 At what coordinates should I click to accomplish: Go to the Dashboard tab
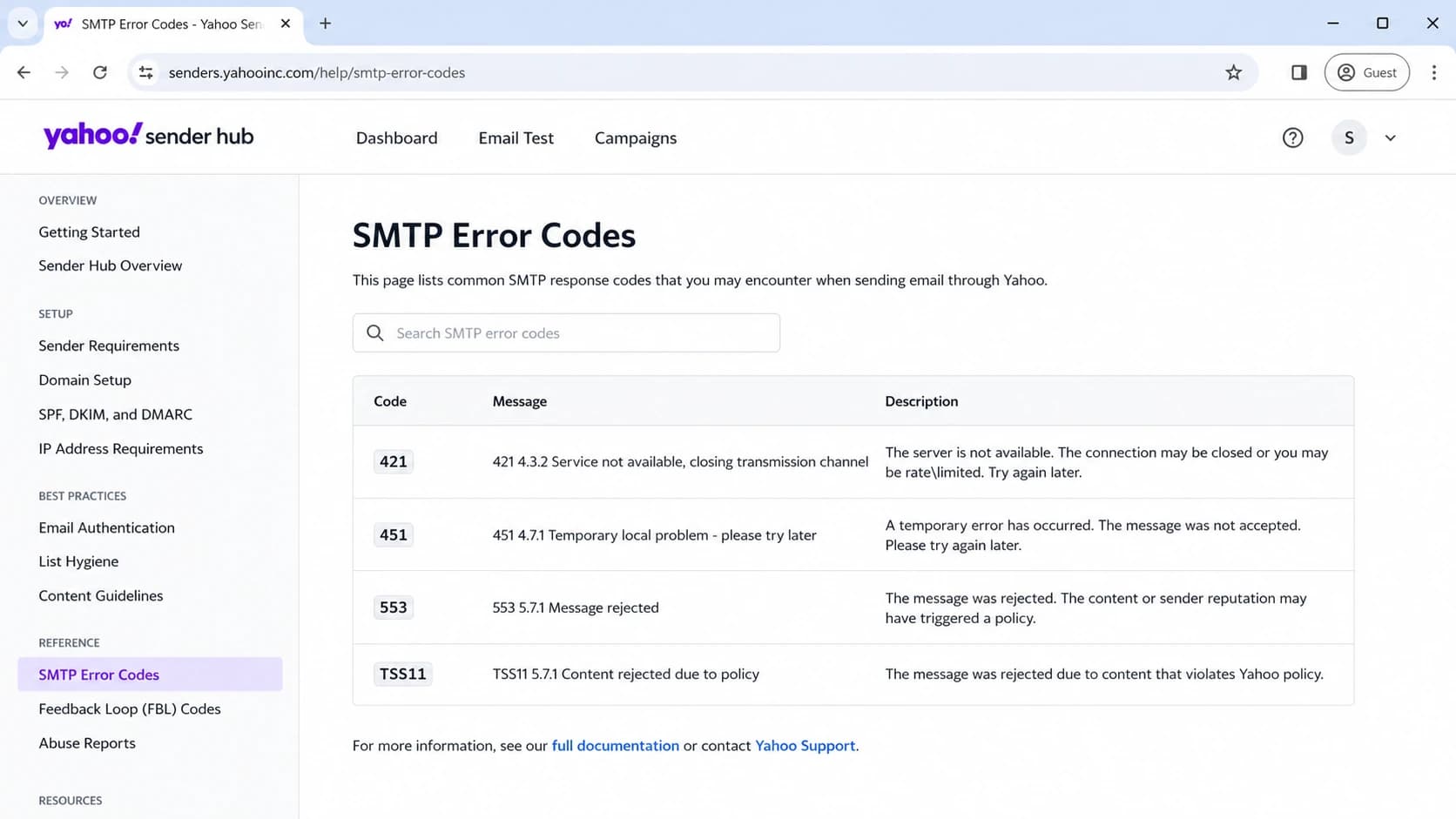click(x=396, y=138)
